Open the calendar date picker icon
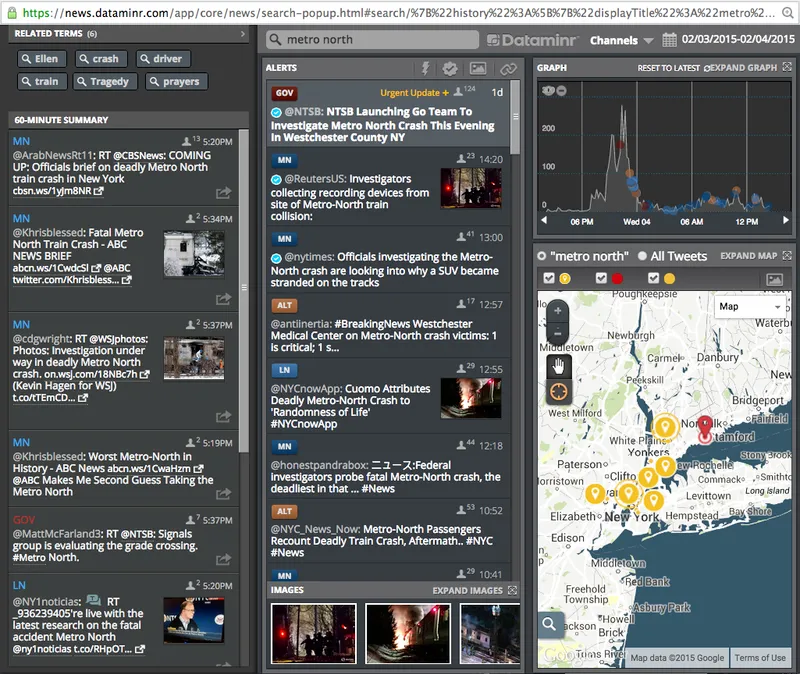 pyautogui.click(x=669, y=40)
